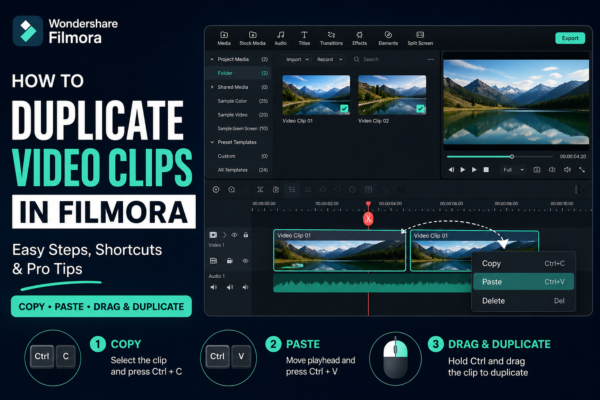
Task: Choose Paste from the context menu
Action: [x=523, y=282]
